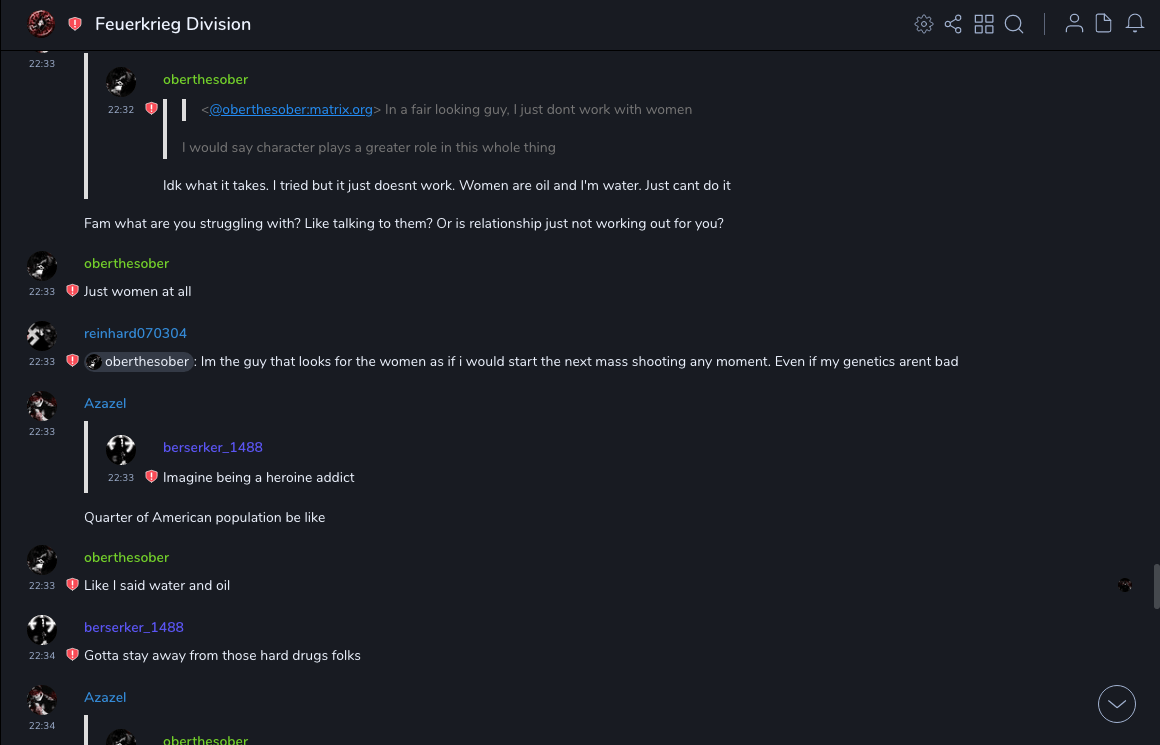Image resolution: width=1160 pixels, height=745 pixels.
Task: Show the room members list icon
Action: click(x=1074, y=24)
